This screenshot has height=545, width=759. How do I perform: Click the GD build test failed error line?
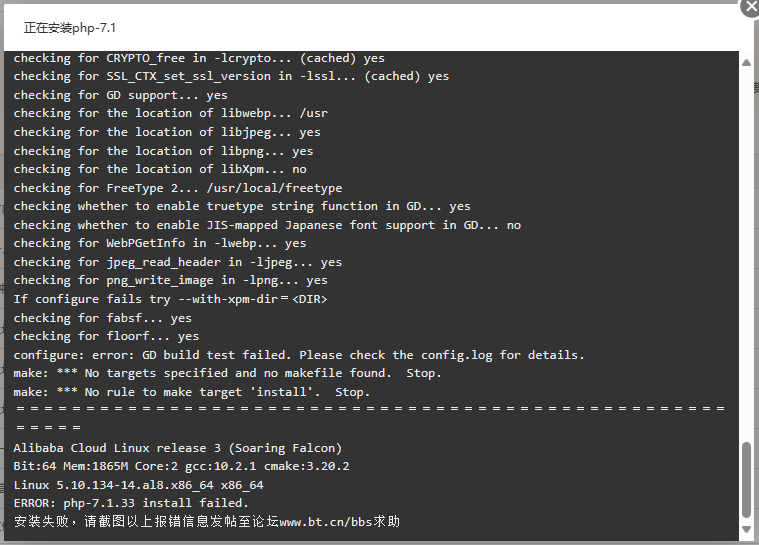point(299,355)
